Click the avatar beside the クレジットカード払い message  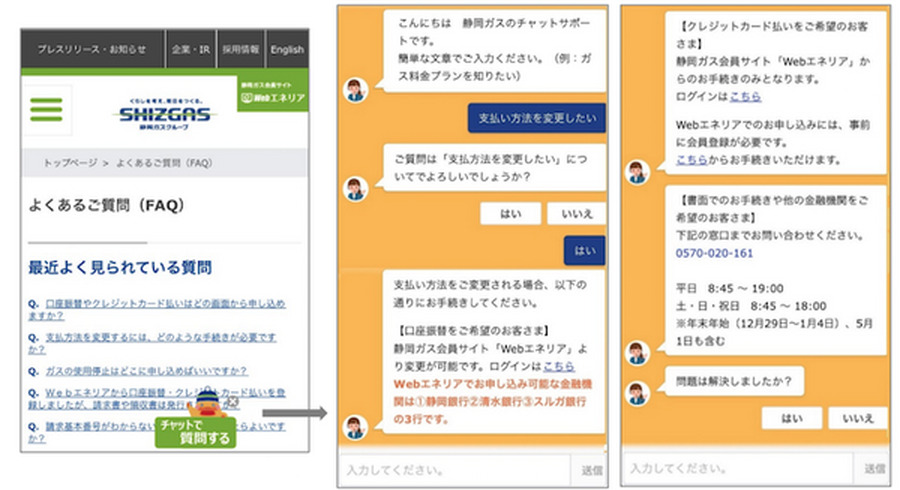coord(637,171)
